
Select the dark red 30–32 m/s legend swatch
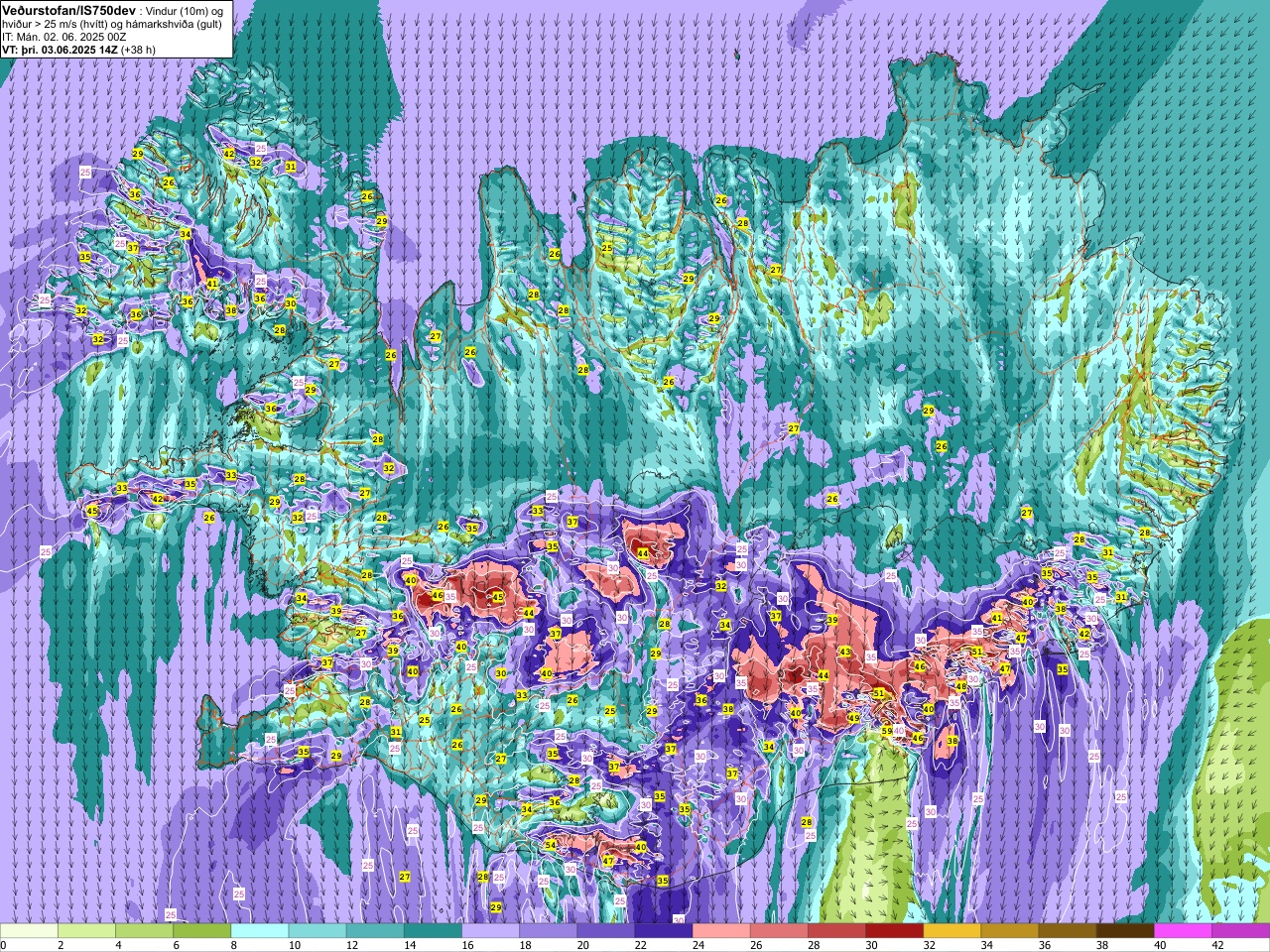pyautogui.click(x=894, y=931)
